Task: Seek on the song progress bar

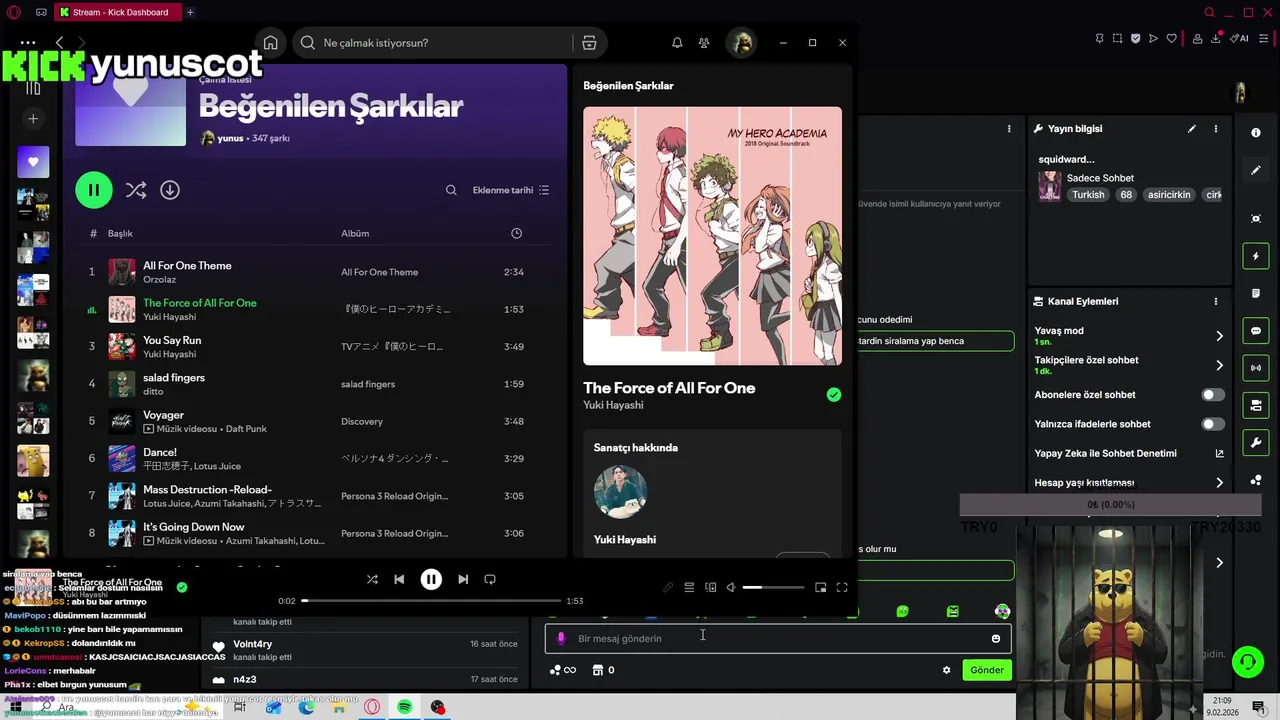Action: tap(431, 601)
